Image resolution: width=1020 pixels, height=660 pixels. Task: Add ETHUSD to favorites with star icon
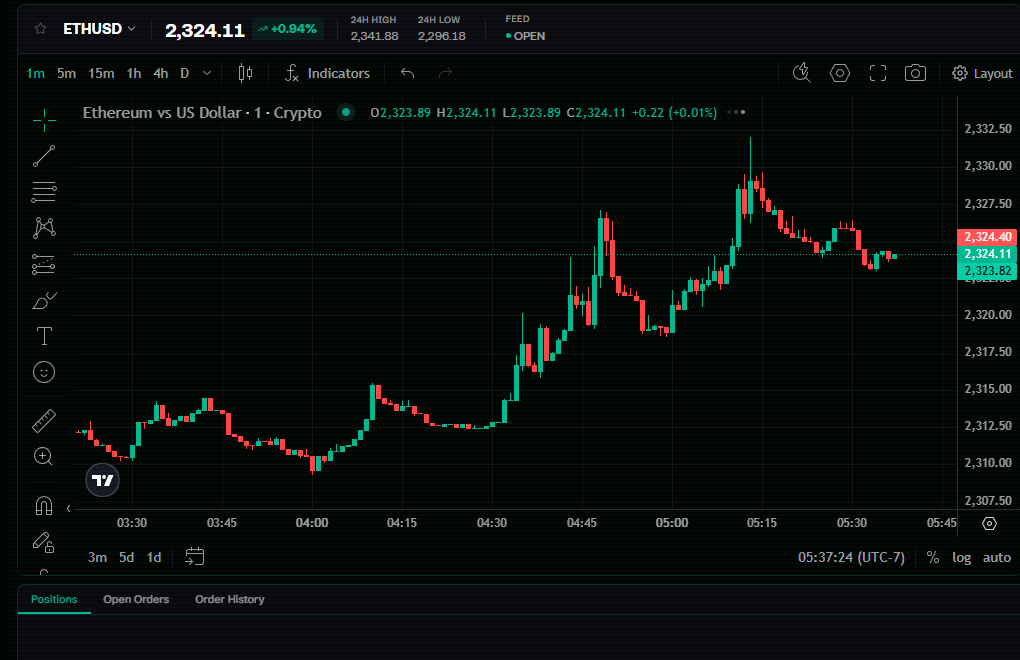click(x=40, y=29)
